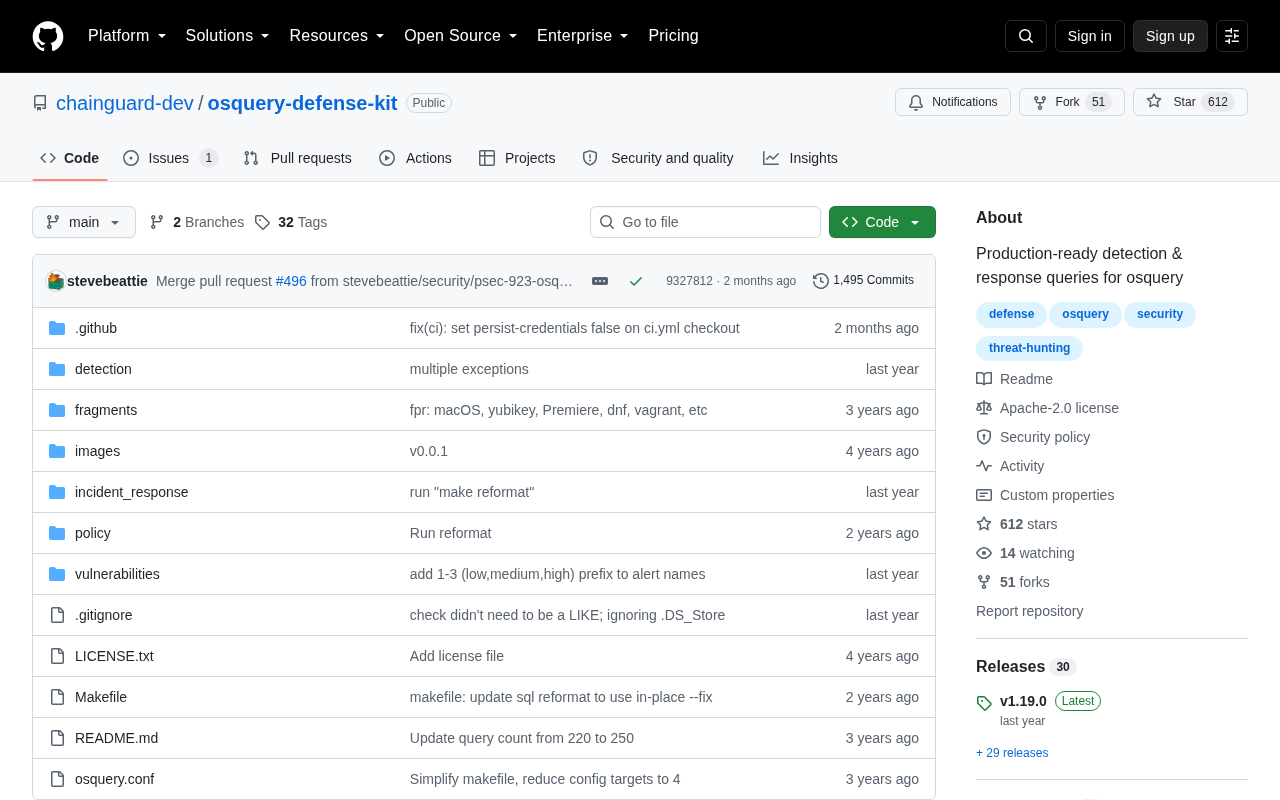Screen dimensions: 1280x800
Task: Click the Custom properties icon
Action: (984, 495)
